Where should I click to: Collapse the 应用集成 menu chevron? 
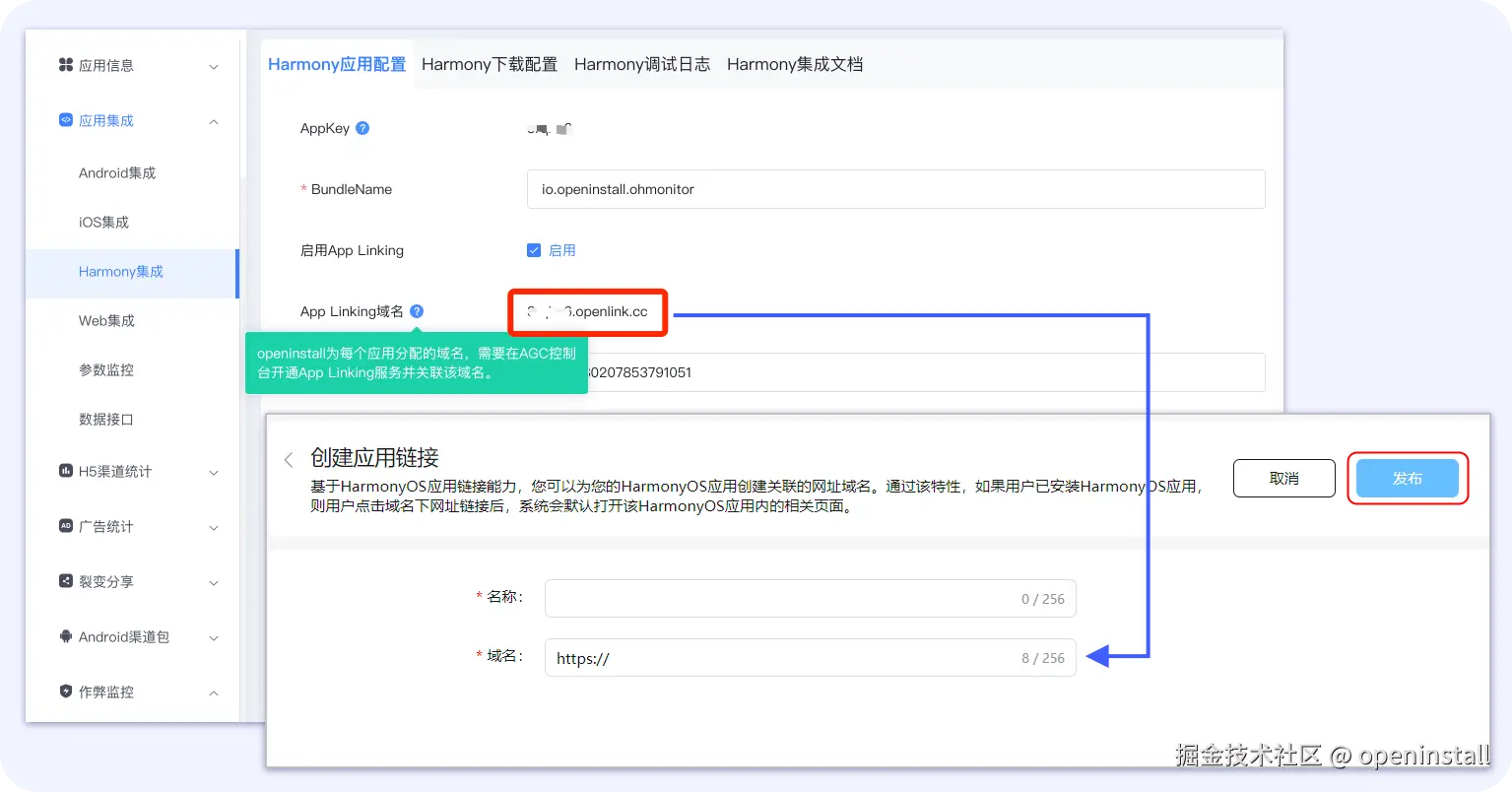pyautogui.click(x=214, y=121)
